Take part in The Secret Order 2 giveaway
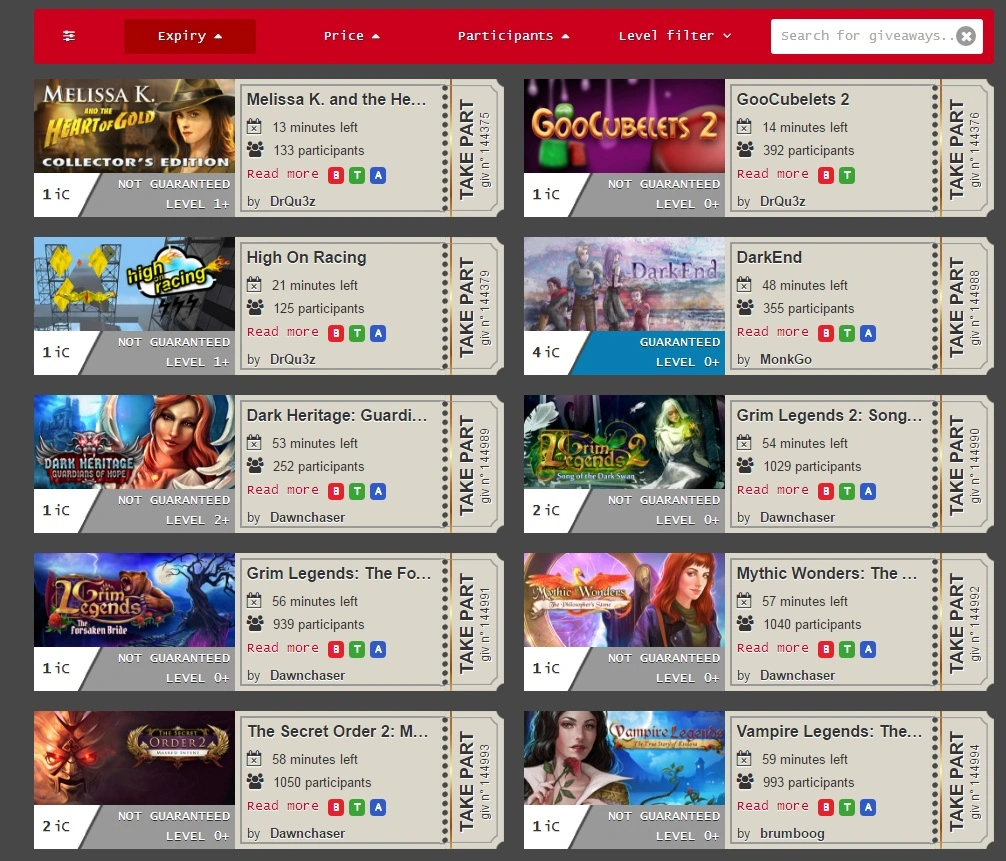 466,780
